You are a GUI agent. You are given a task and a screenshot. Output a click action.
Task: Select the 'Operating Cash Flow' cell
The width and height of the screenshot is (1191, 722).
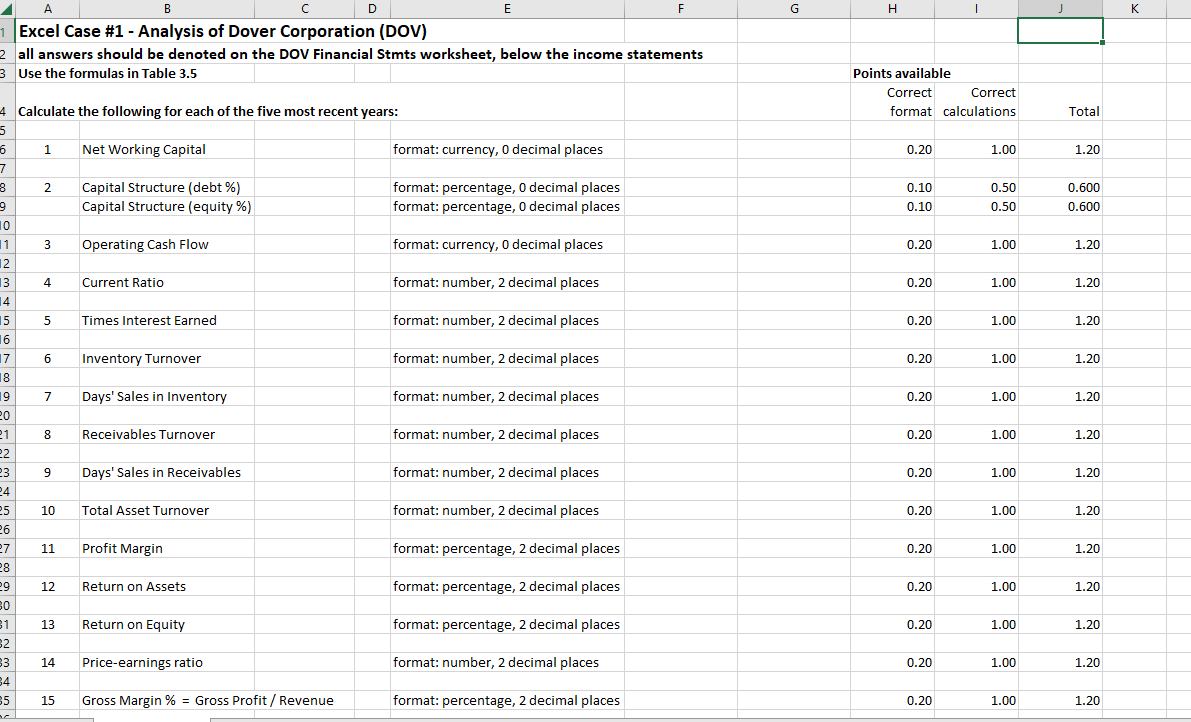point(167,244)
